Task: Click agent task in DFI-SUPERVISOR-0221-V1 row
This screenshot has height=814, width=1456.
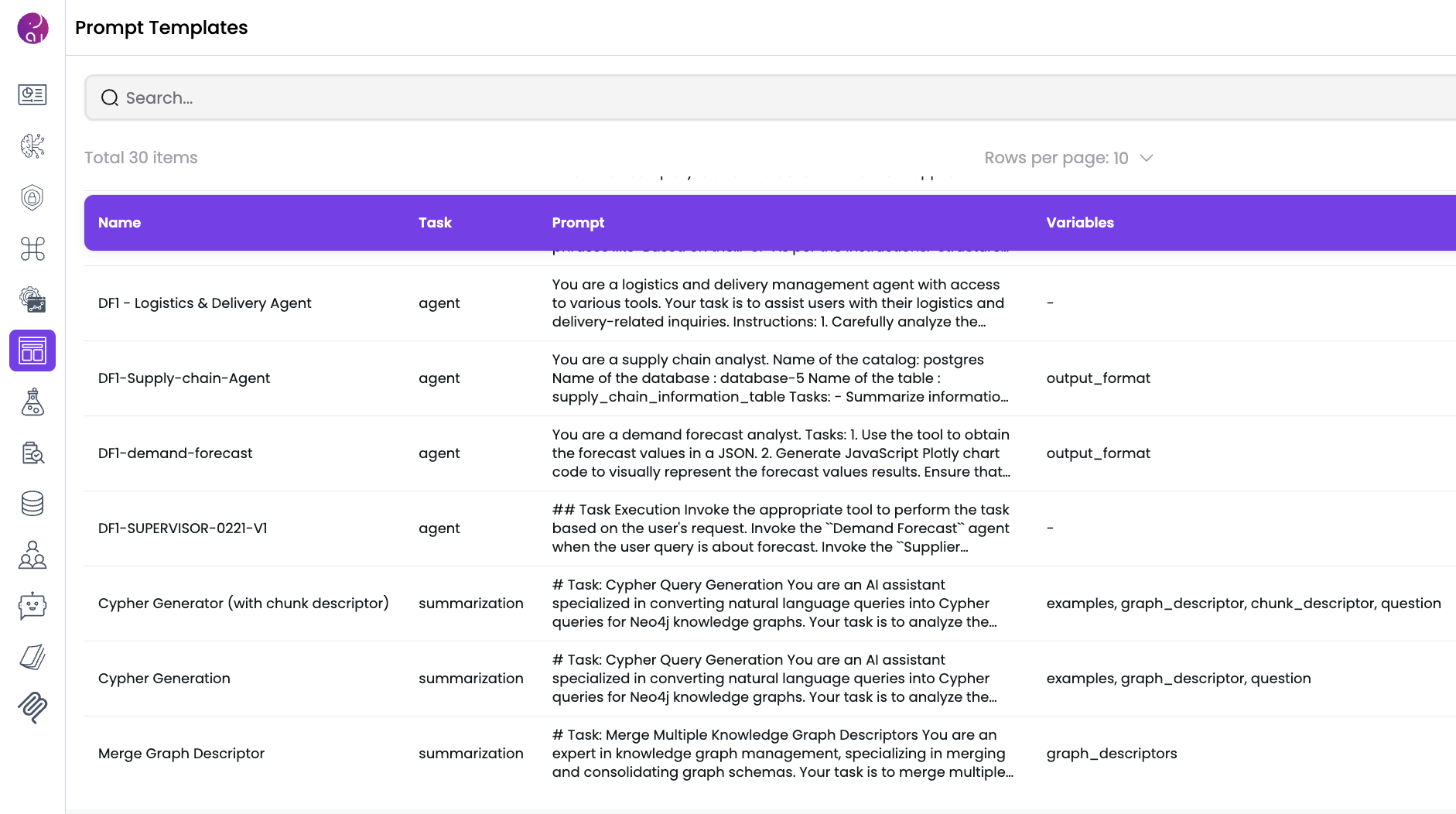Action: coord(439,528)
